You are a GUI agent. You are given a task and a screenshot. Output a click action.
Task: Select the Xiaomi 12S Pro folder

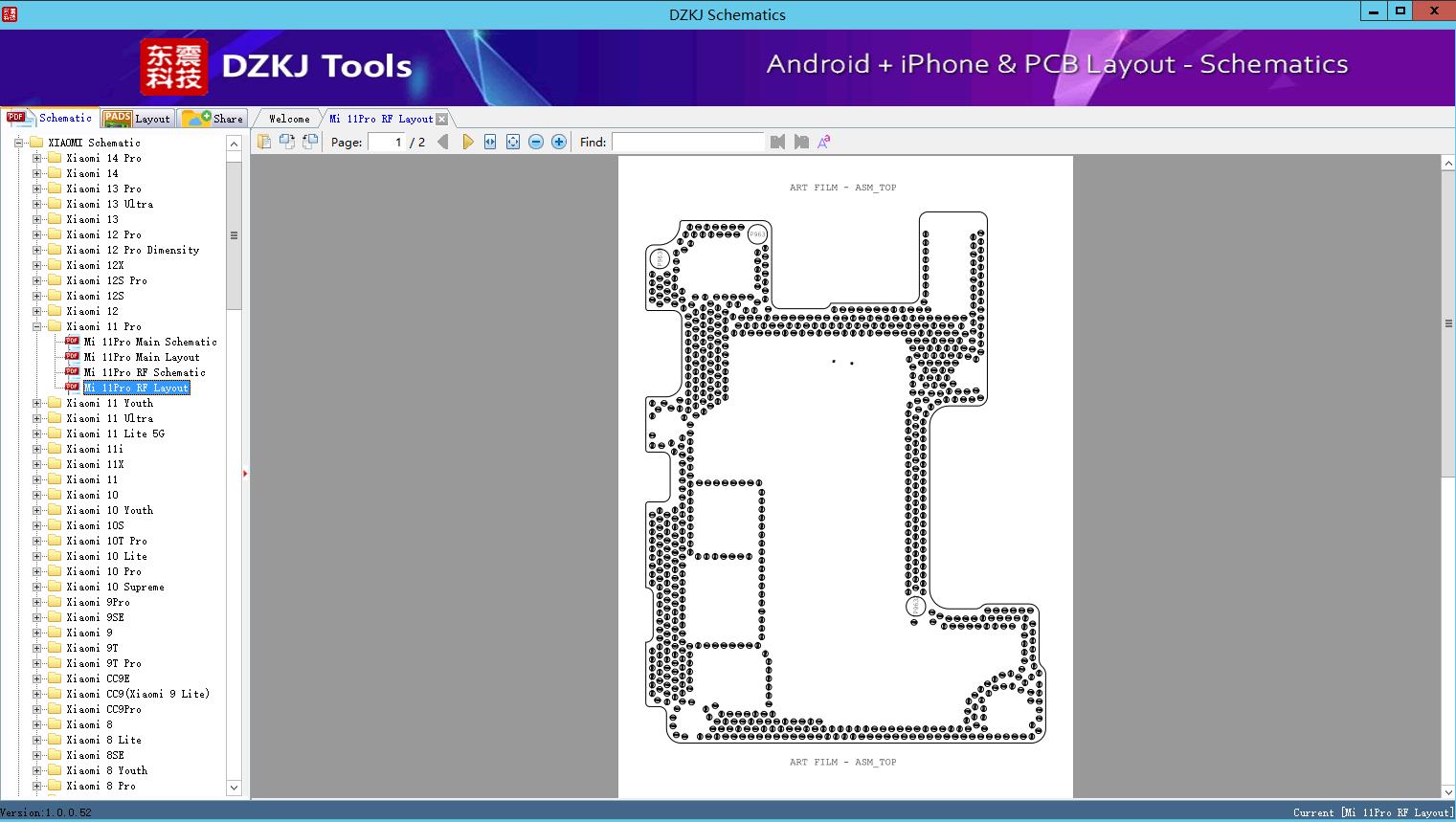(x=107, y=280)
